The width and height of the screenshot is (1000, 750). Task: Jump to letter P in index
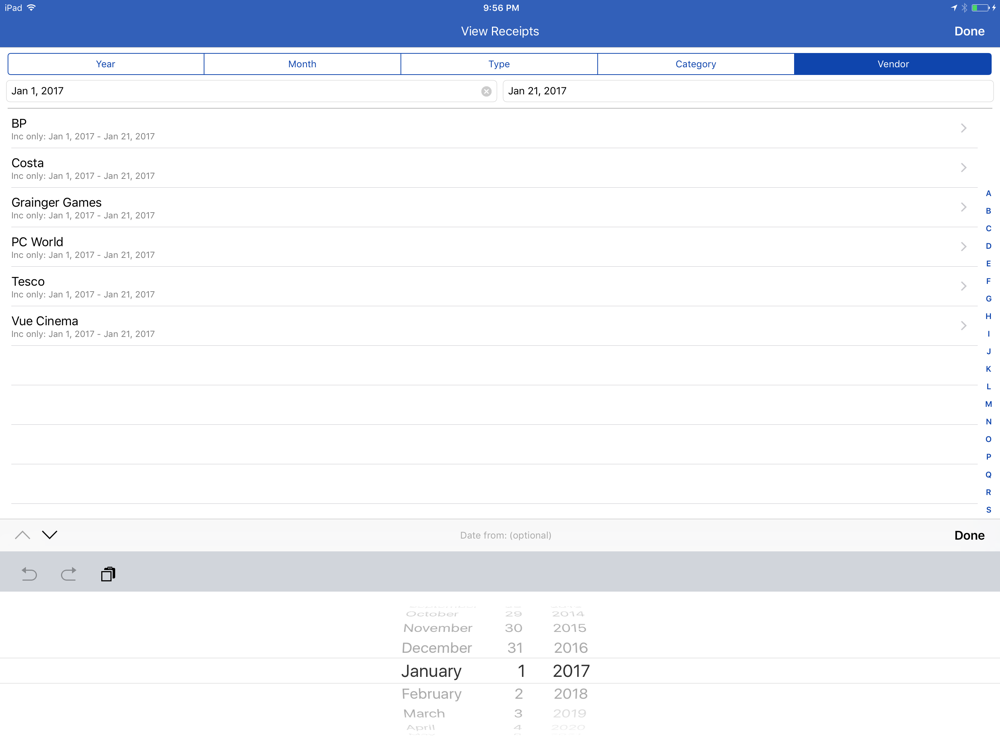(989, 457)
